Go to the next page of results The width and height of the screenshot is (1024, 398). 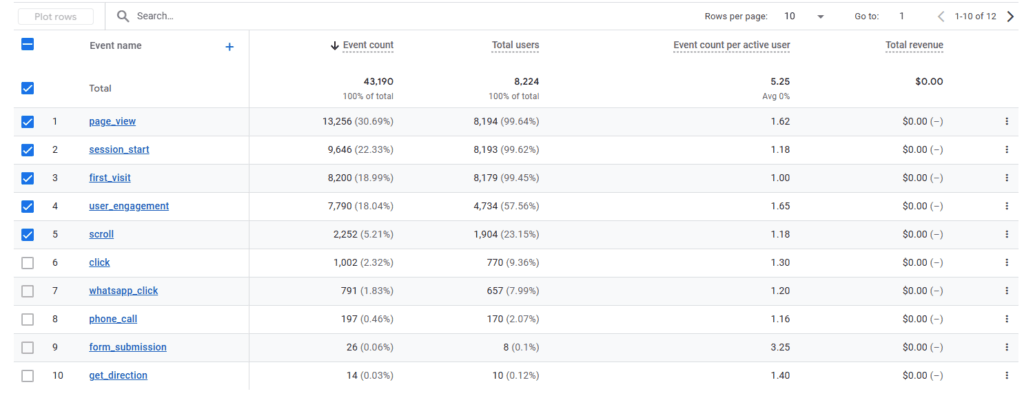1010,17
